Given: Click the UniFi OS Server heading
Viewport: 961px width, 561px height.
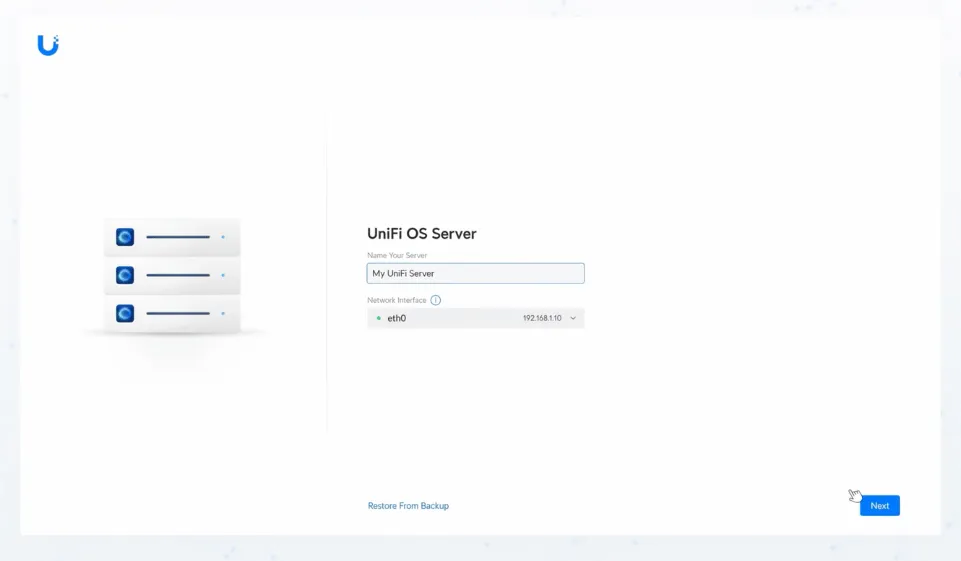Looking at the screenshot, I should pyautogui.click(x=422, y=234).
